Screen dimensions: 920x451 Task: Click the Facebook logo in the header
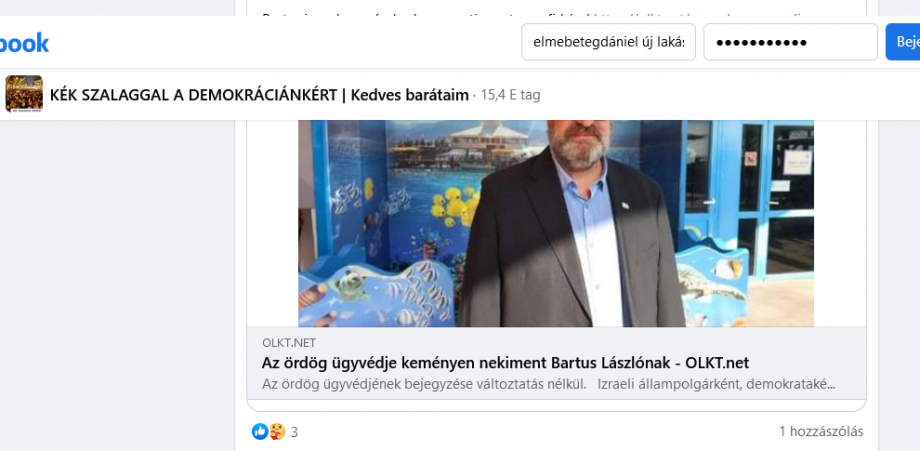click(24, 42)
